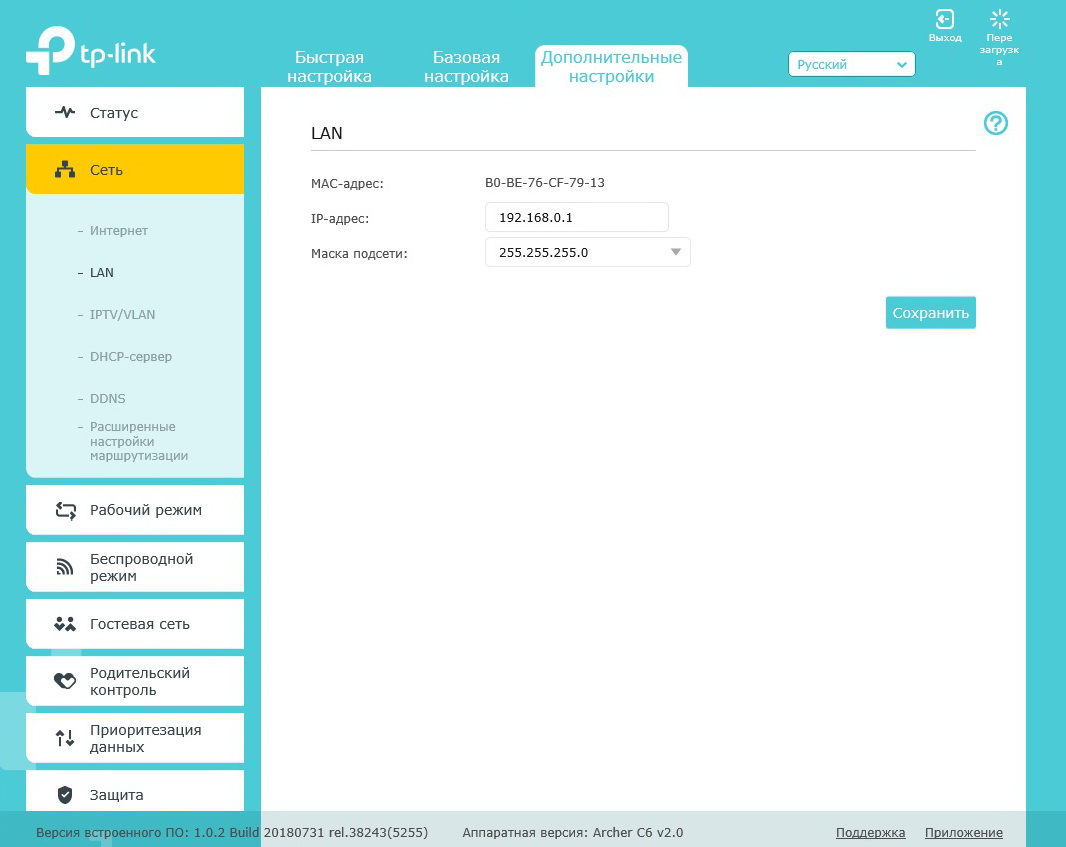Expand the language selector showing Русский
Viewport: 1066px width, 847px height.
[851, 64]
